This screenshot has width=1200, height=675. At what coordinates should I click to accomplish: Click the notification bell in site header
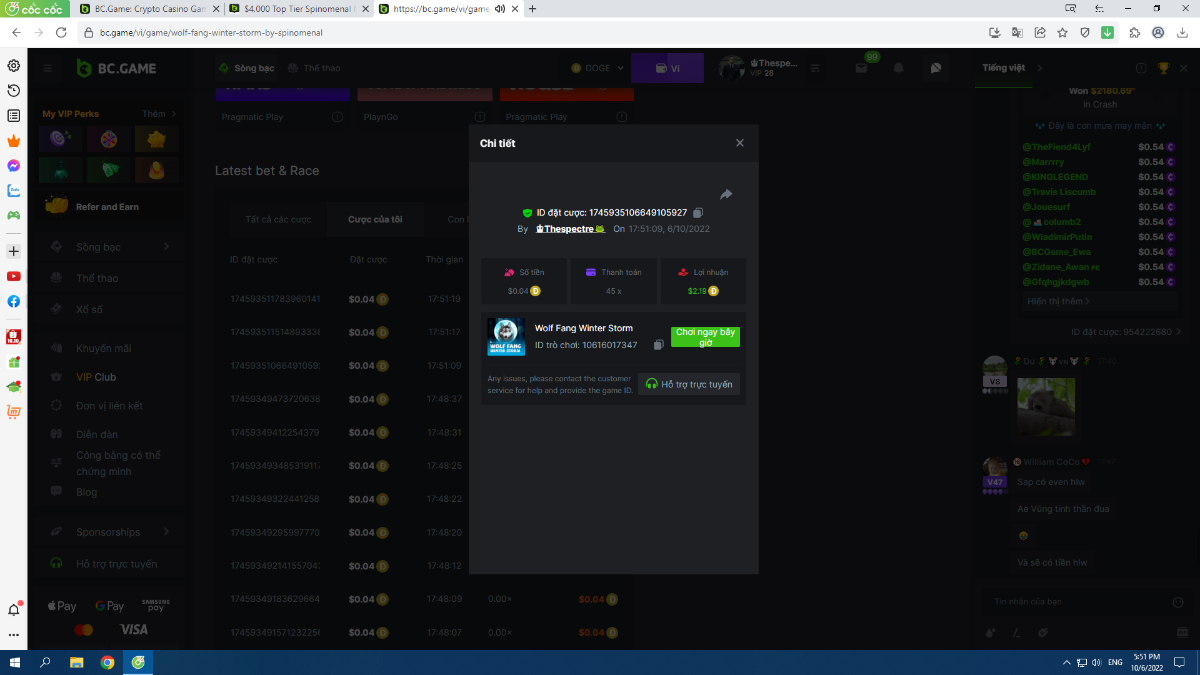tap(898, 68)
